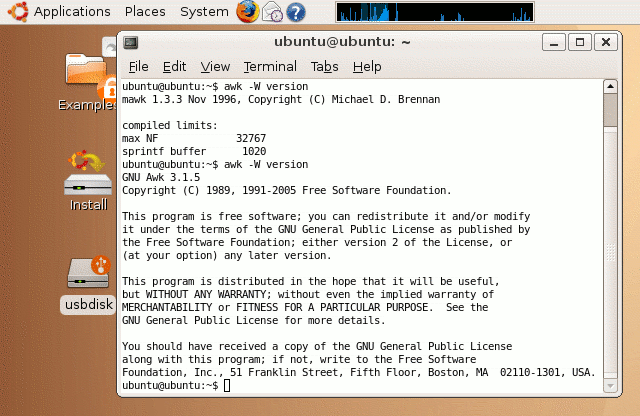Click the terminal window menu icon in title bar
The image size is (640, 416).
(x=131, y=42)
